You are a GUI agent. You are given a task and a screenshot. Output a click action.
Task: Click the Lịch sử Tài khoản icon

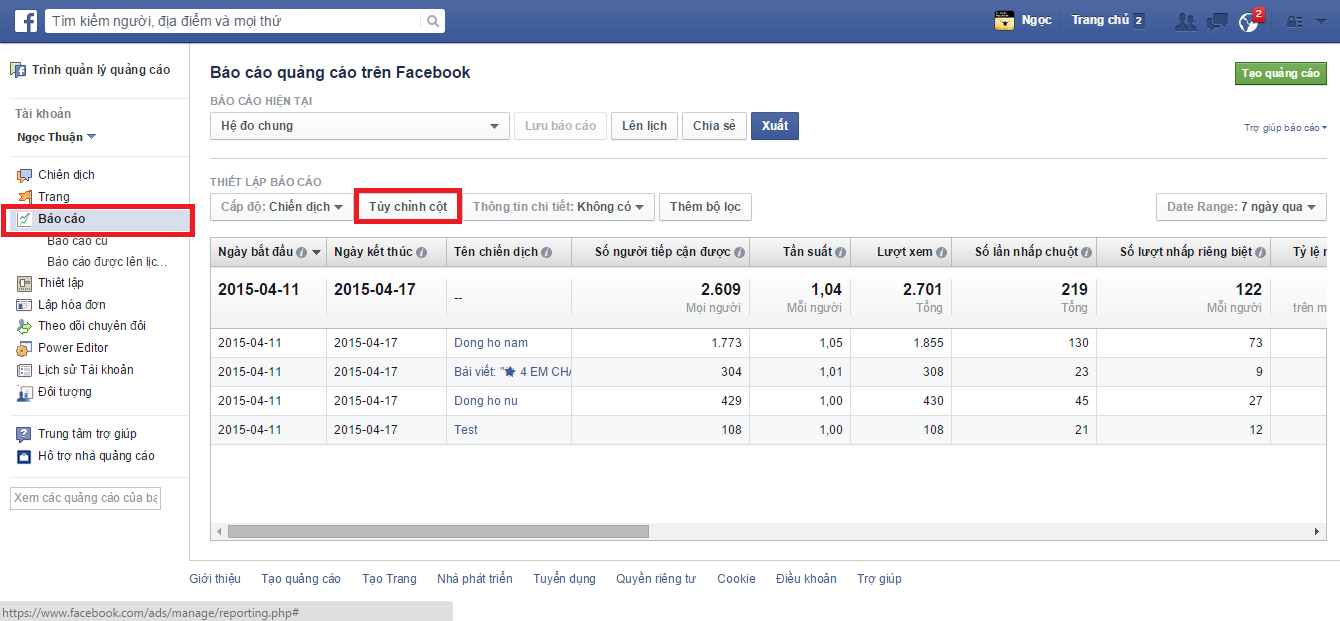click(x=25, y=370)
